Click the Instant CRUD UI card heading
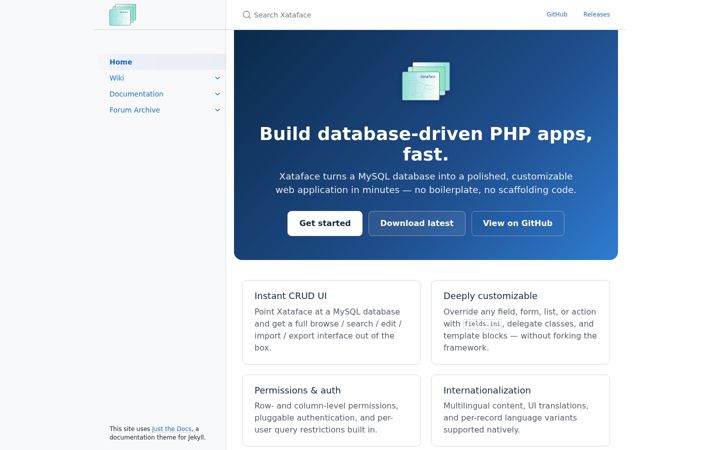This screenshot has width=720, height=450. (x=291, y=296)
